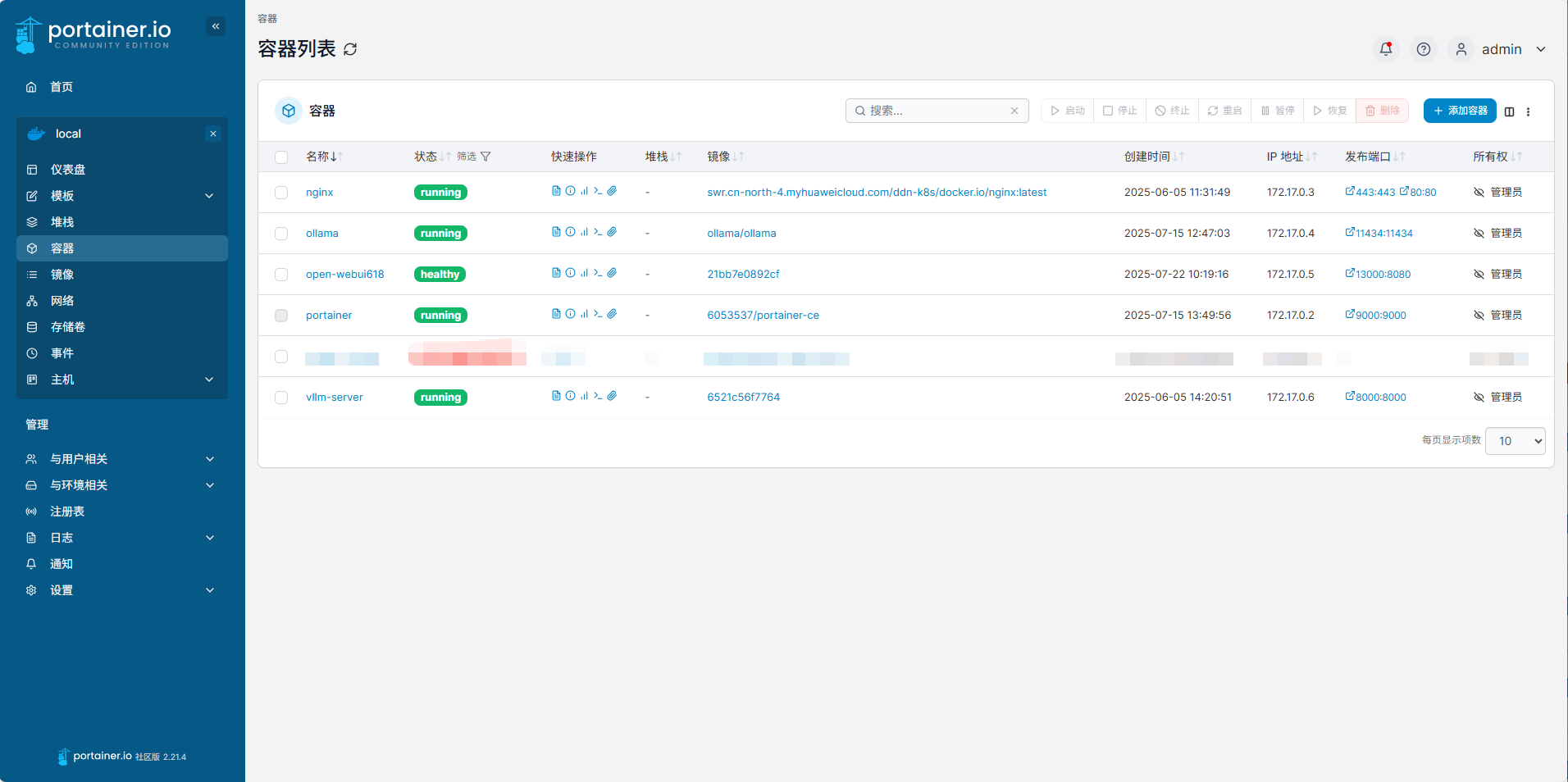Open published port 11434:11434 link
The width and height of the screenshot is (1568, 782).
(1379, 234)
